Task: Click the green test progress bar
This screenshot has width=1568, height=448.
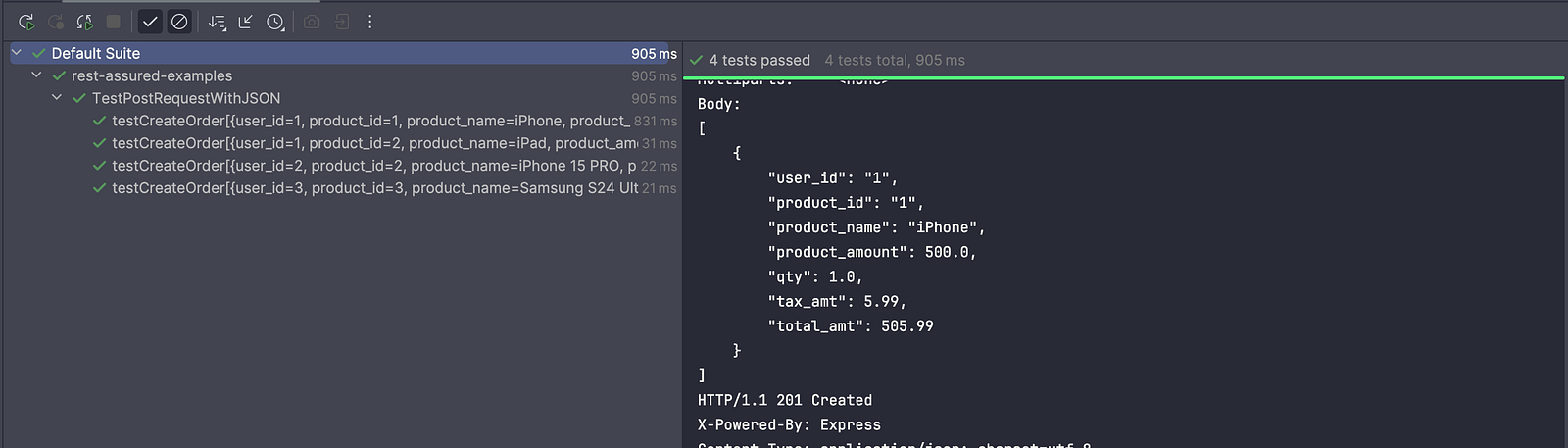Action: pyautogui.click(x=1124, y=77)
